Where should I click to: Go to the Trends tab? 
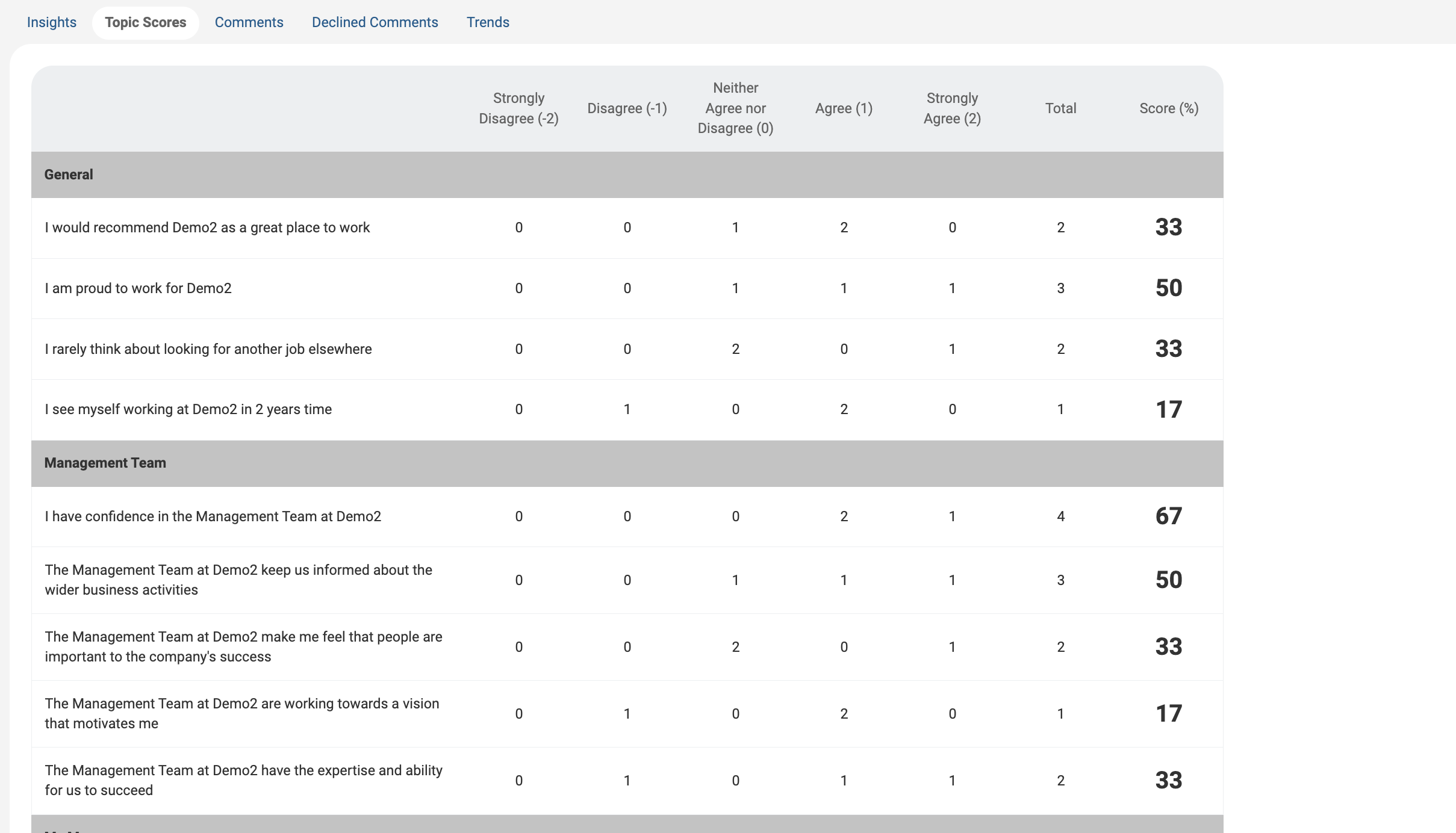[488, 22]
